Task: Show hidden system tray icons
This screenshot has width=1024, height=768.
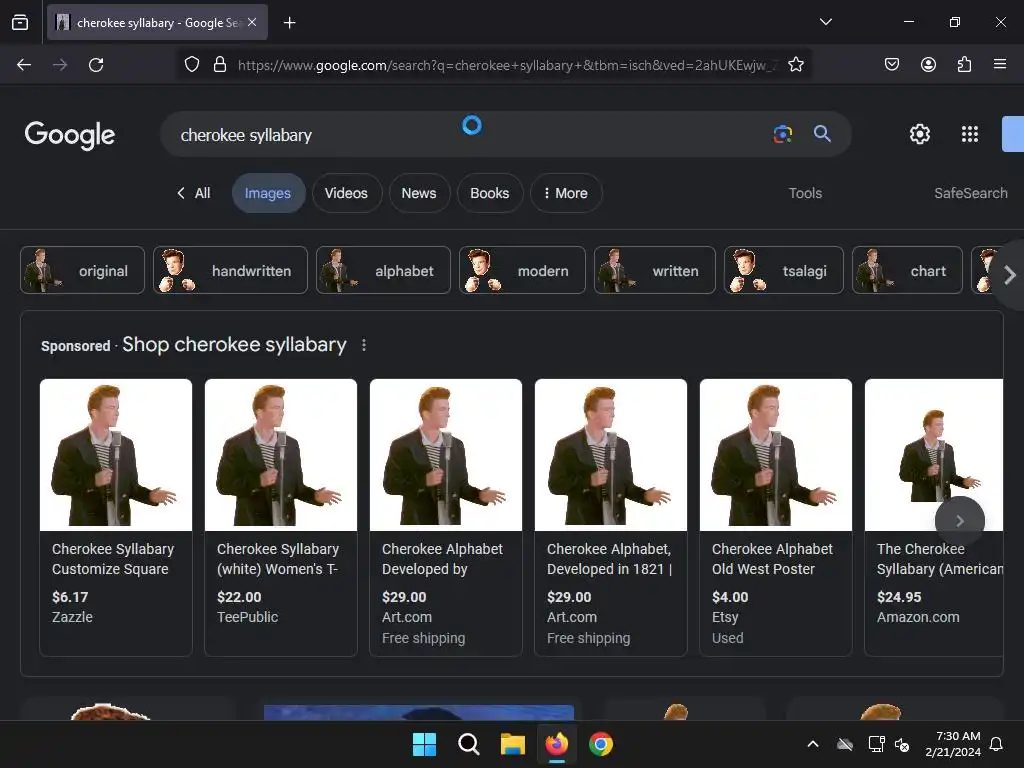Action: click(x=813, y=744)
